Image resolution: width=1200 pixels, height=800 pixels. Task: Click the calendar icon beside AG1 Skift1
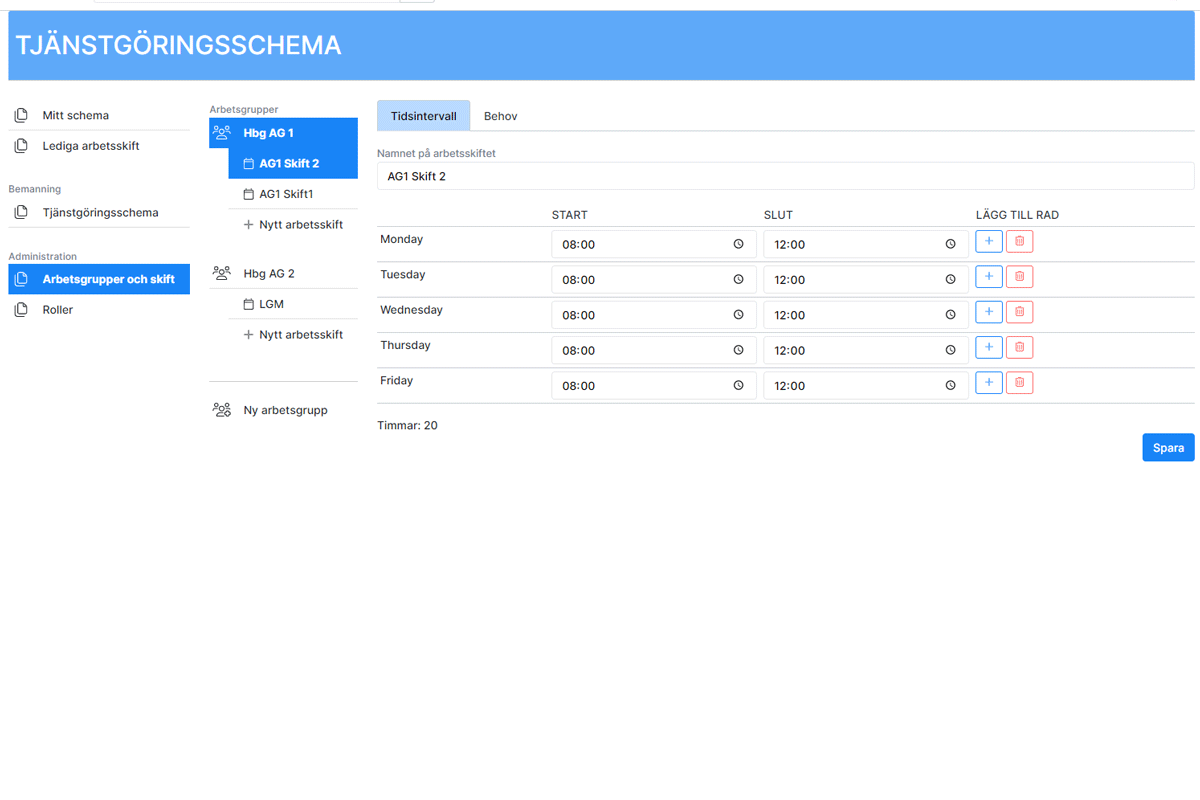click(249, 194)
